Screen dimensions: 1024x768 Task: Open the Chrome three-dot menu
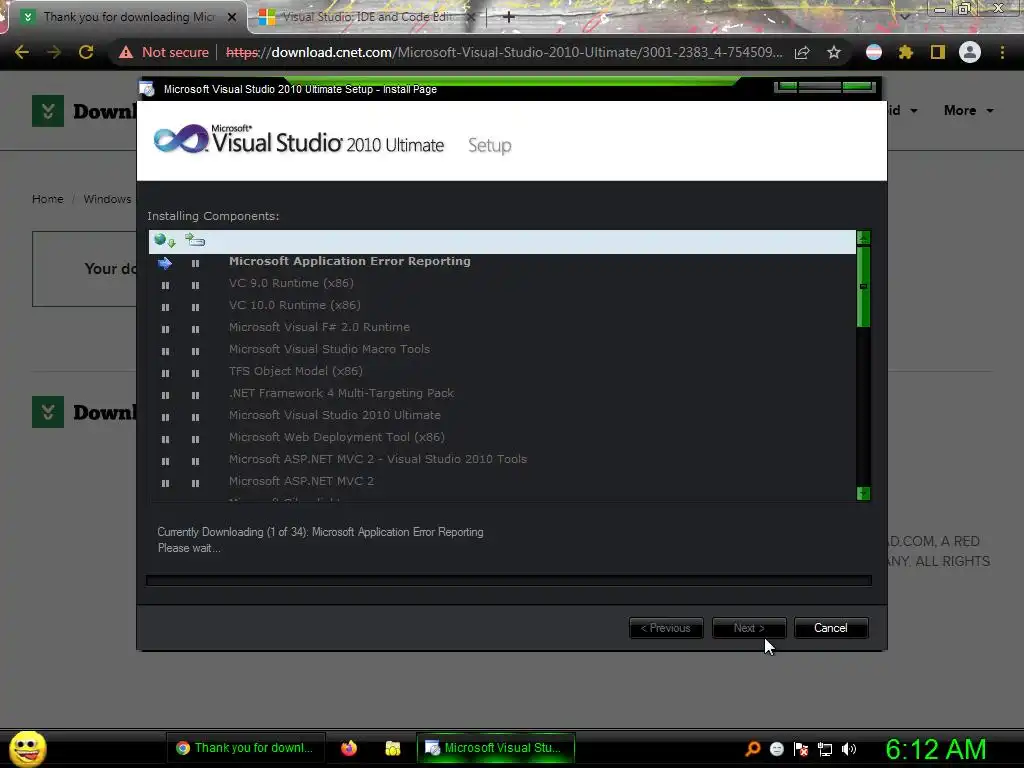[x=1002, y=52]
